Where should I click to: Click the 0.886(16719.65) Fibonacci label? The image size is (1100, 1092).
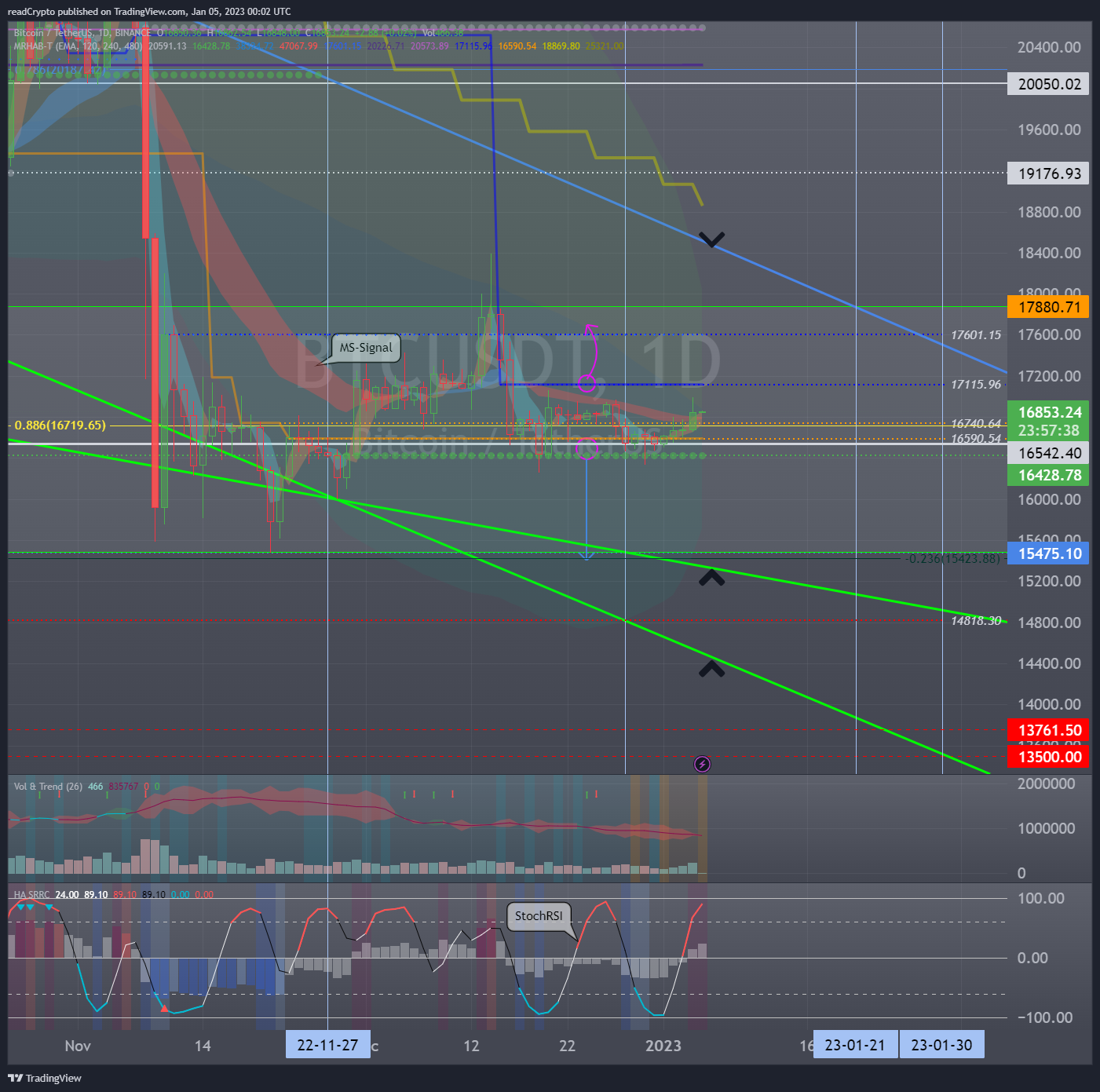[x=60, y=425]
